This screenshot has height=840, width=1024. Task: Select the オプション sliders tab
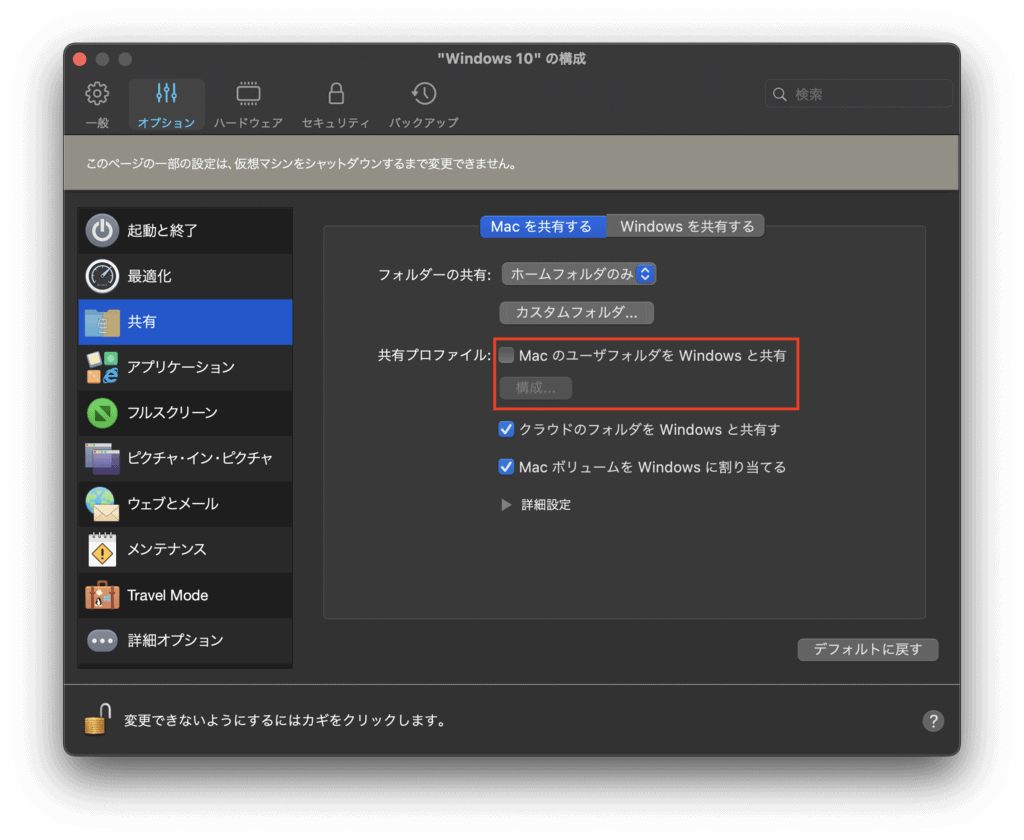click(x=167, y=105)
